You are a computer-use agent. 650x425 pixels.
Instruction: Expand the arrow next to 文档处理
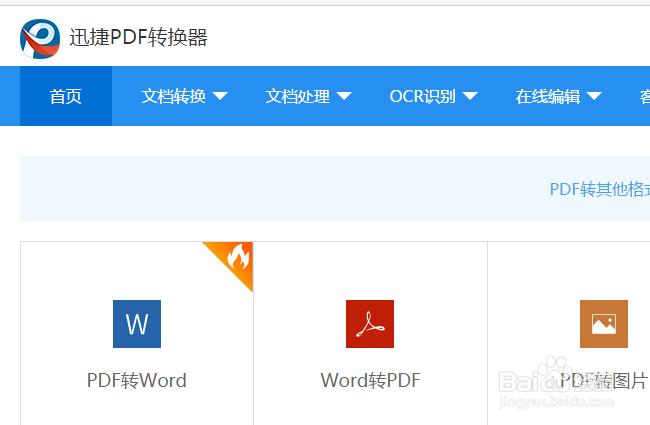click(x=344, y=97)
